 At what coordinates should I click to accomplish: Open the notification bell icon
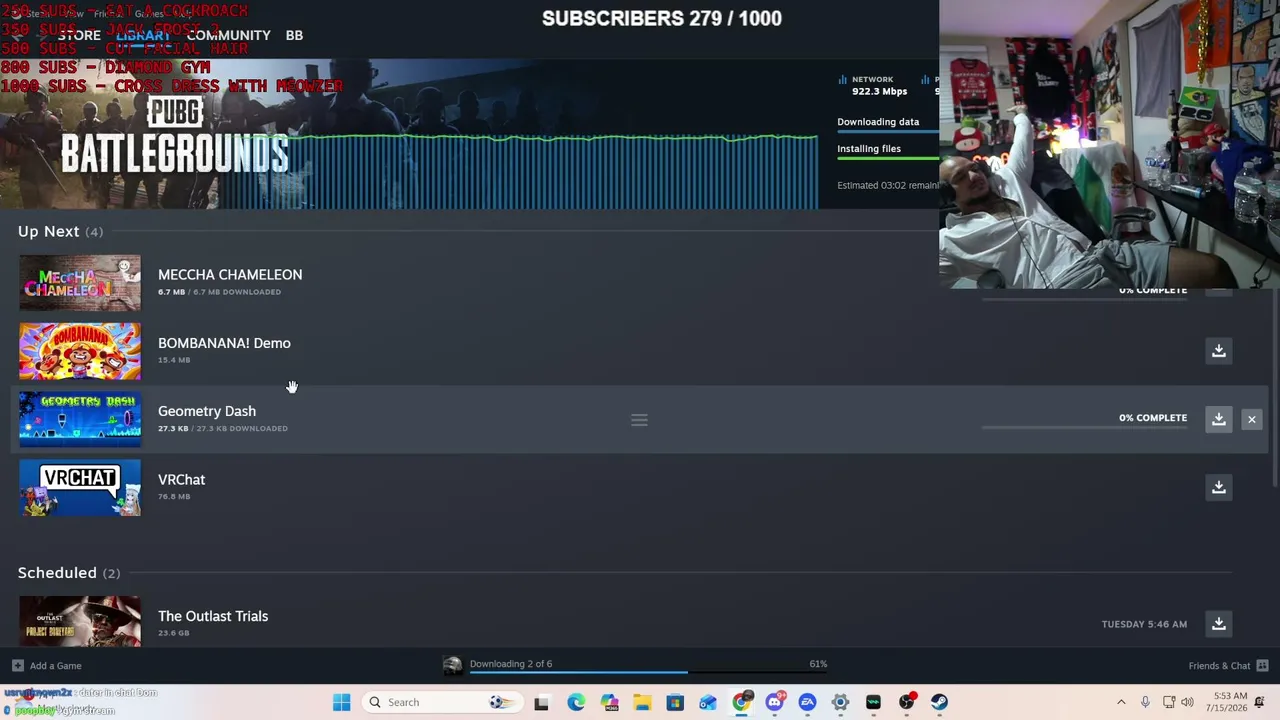[1260, 702]
